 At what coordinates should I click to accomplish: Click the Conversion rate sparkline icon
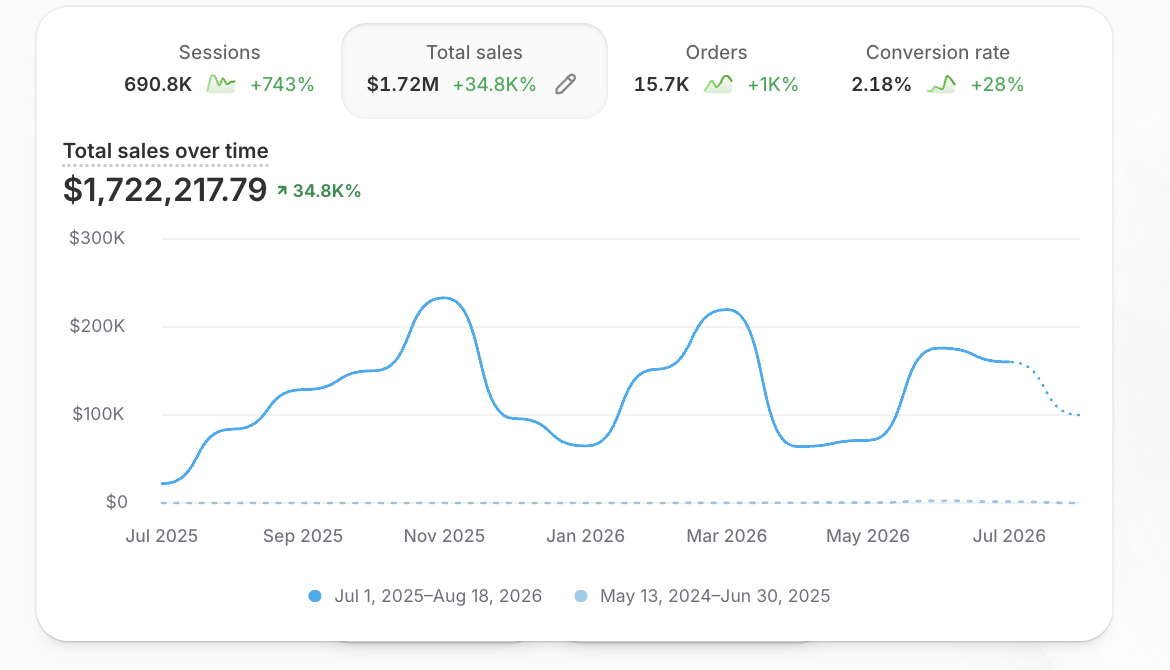(941, 84)
